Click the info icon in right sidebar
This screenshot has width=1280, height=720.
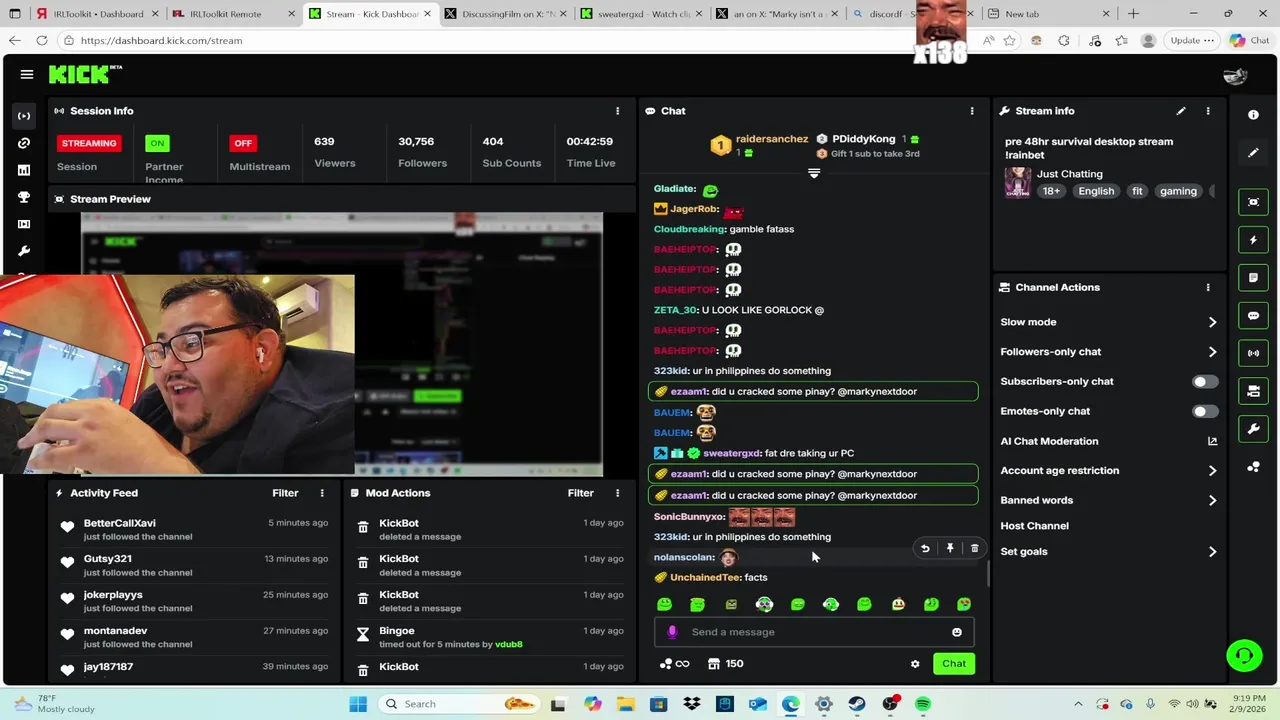coord(1253,115)
